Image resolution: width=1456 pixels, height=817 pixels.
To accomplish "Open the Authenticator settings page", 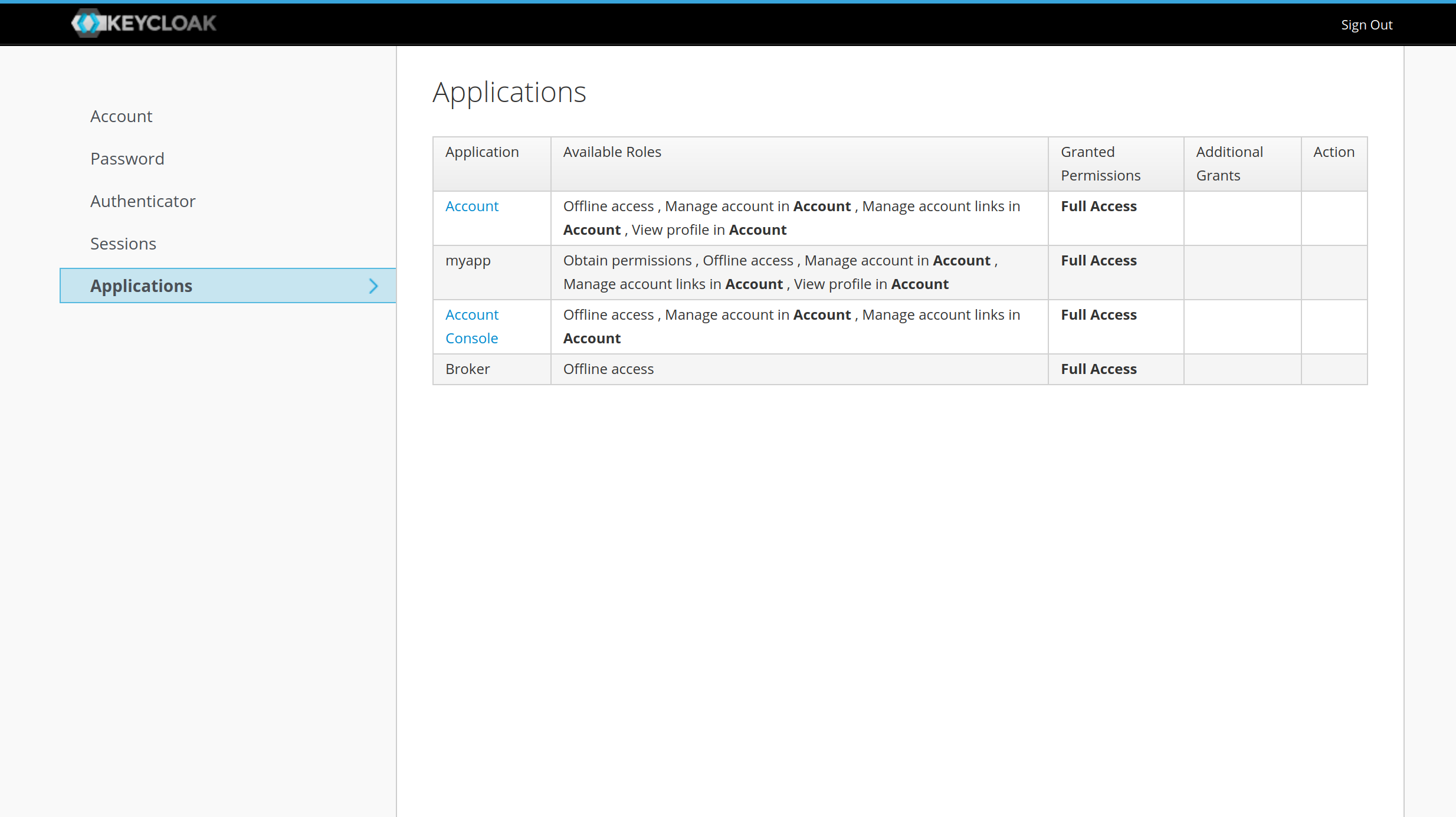I will point(142,201).
